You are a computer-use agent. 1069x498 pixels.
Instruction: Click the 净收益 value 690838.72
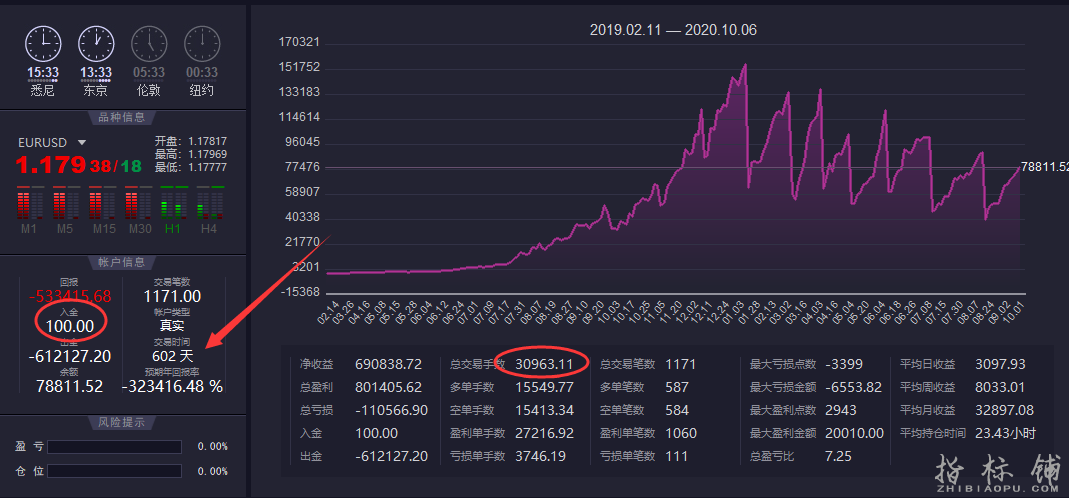coord(389,364)
